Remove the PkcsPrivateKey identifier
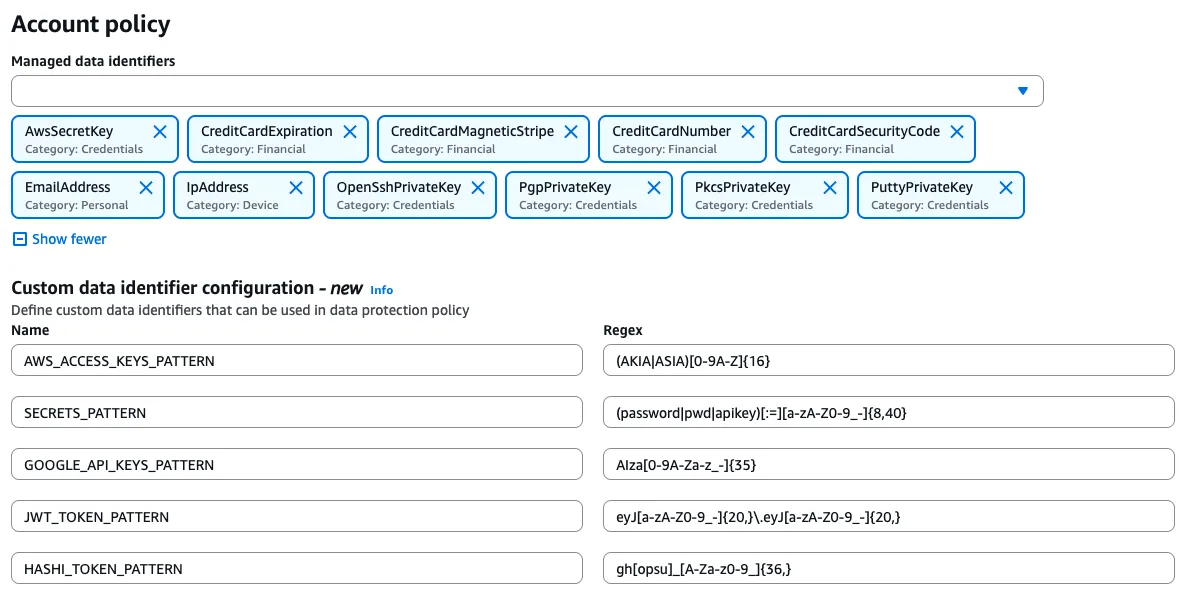The image size is (1183, 597). (x=830, y=187)
